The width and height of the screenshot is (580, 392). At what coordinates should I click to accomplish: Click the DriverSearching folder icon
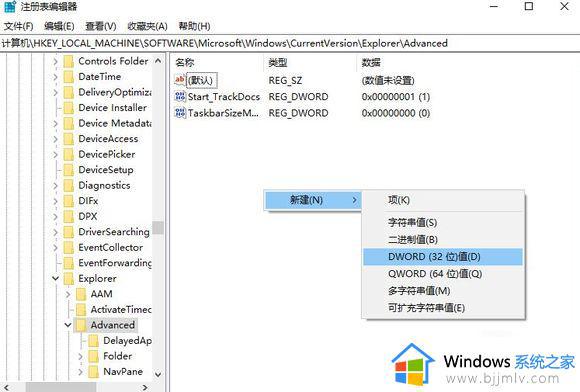coord(69,232)
